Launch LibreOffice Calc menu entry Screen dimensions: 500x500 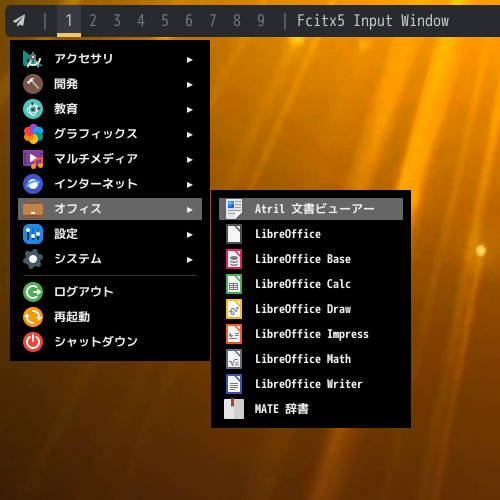pos(311,284)
